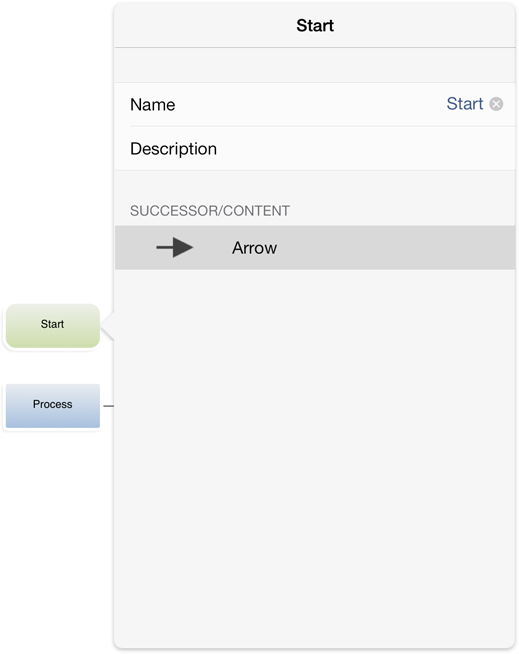Click the white canvas above Start node
This screenshot has width=519, height=654.
(54, 150)
